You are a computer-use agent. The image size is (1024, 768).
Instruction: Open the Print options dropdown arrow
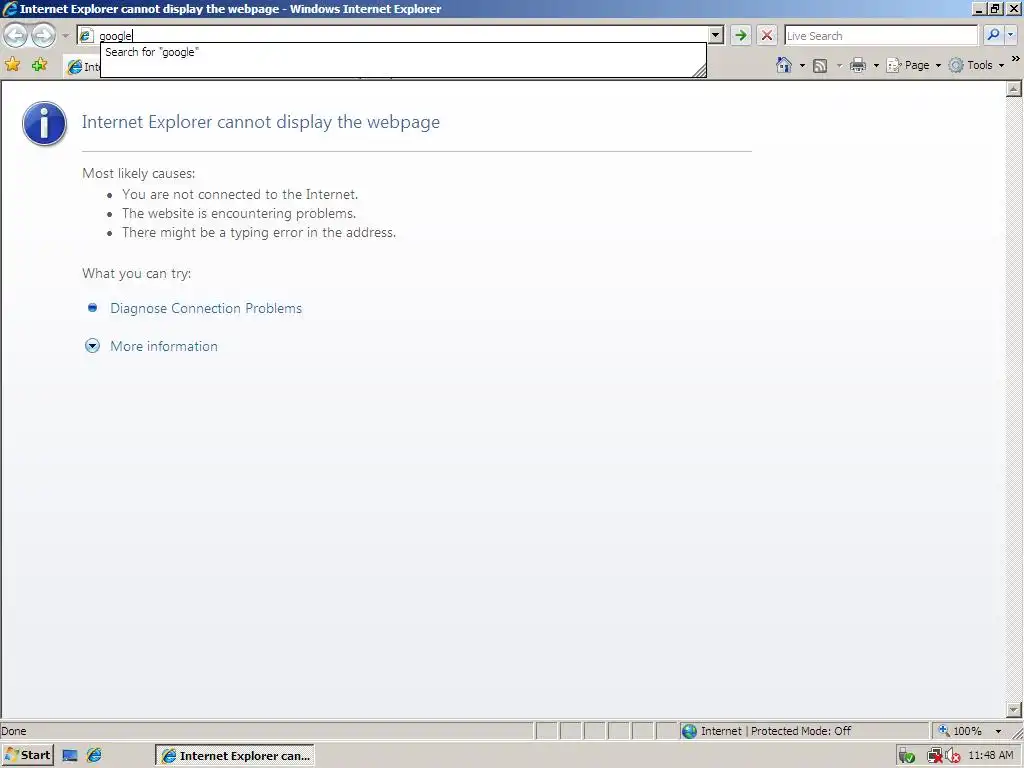tap(876, 65)
